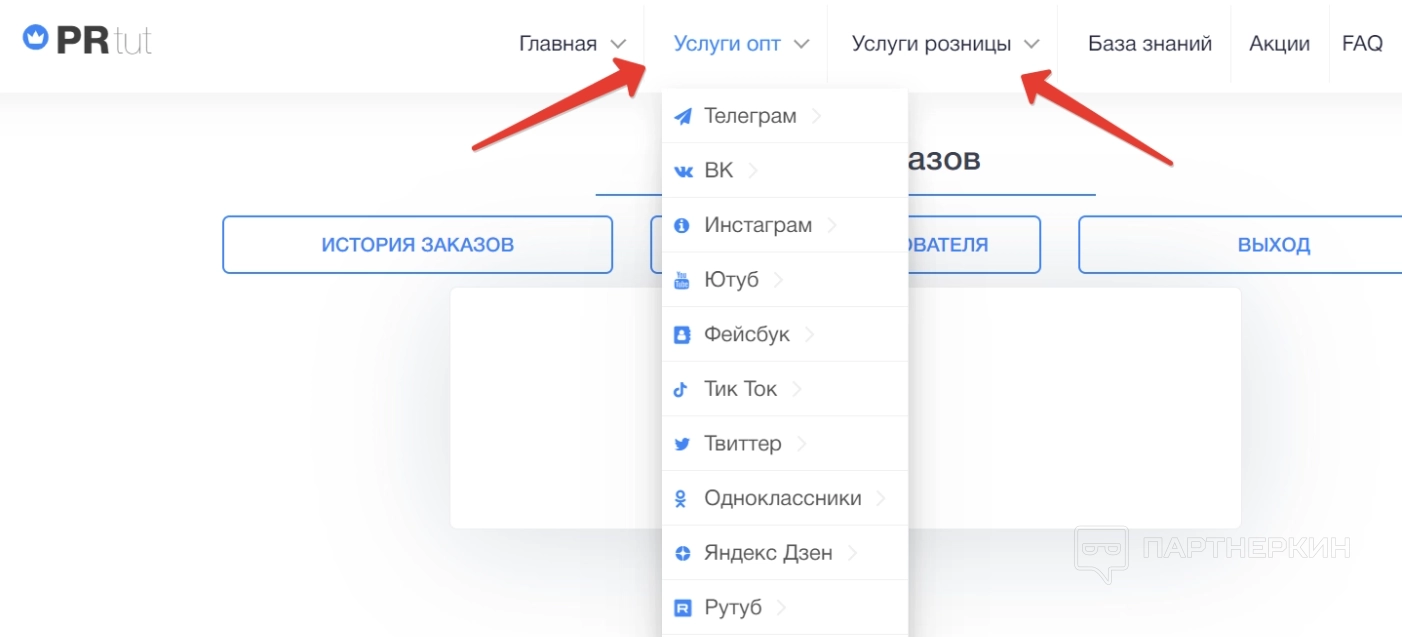Expand the Ютуб submenu arrow

pyautogui.click(x=778, y=279)
